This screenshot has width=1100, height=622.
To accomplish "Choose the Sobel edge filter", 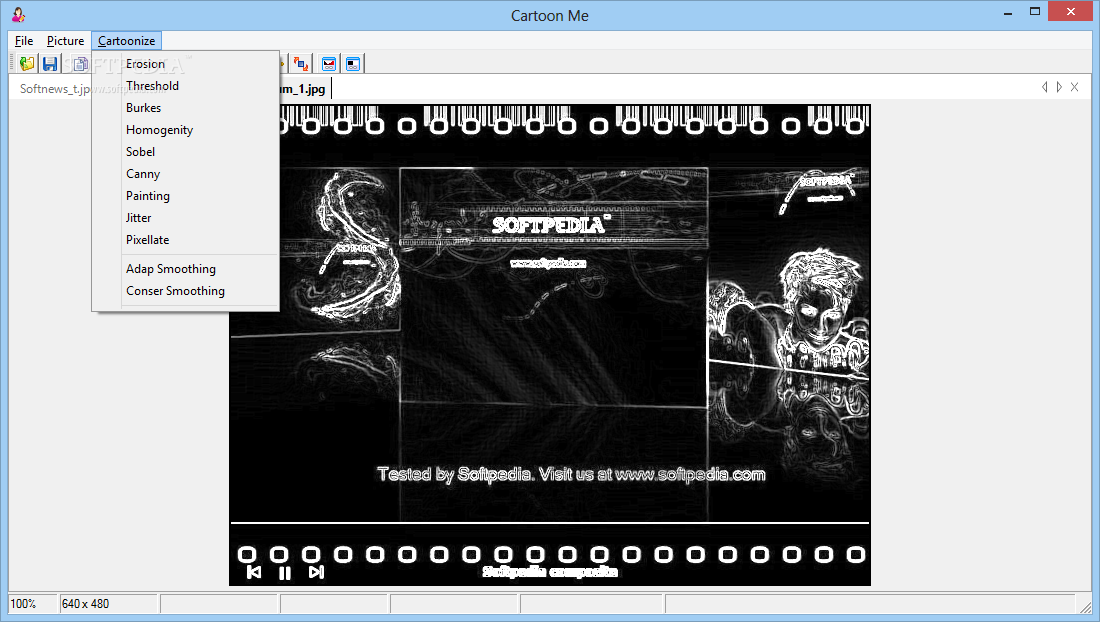I will coord(185,151).
